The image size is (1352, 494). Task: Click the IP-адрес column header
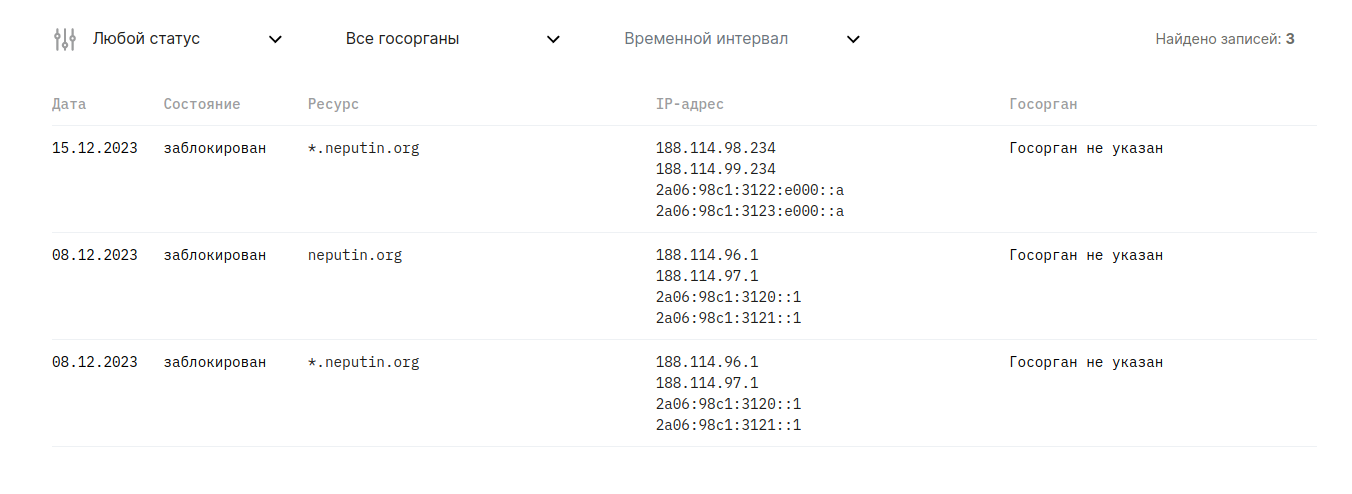(690, 104)
